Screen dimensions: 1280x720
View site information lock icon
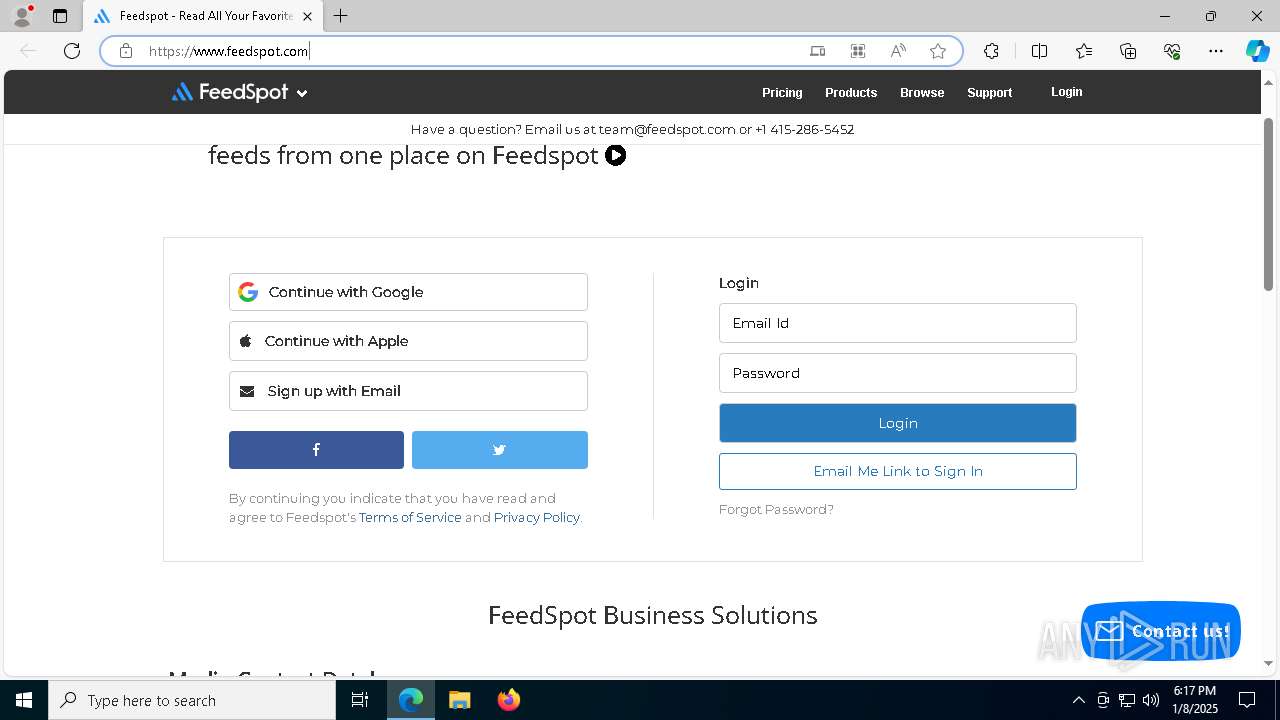point(126,51)
